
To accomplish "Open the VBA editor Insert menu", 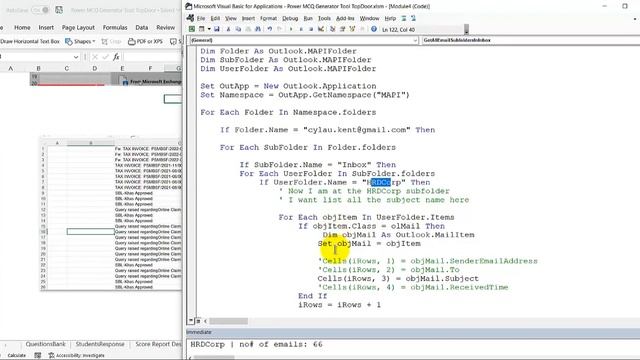I will point(248,18).
